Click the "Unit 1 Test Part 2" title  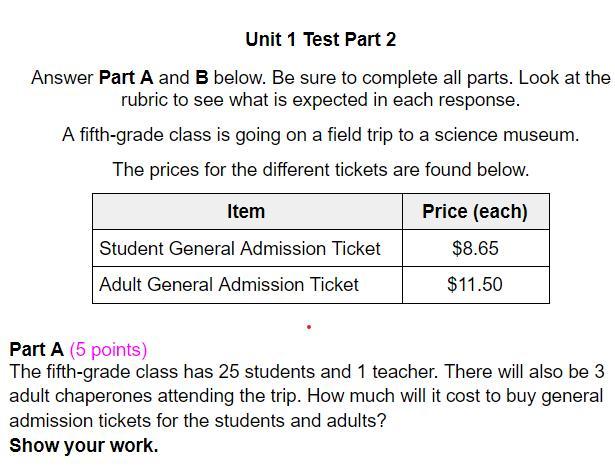[320, 40]
